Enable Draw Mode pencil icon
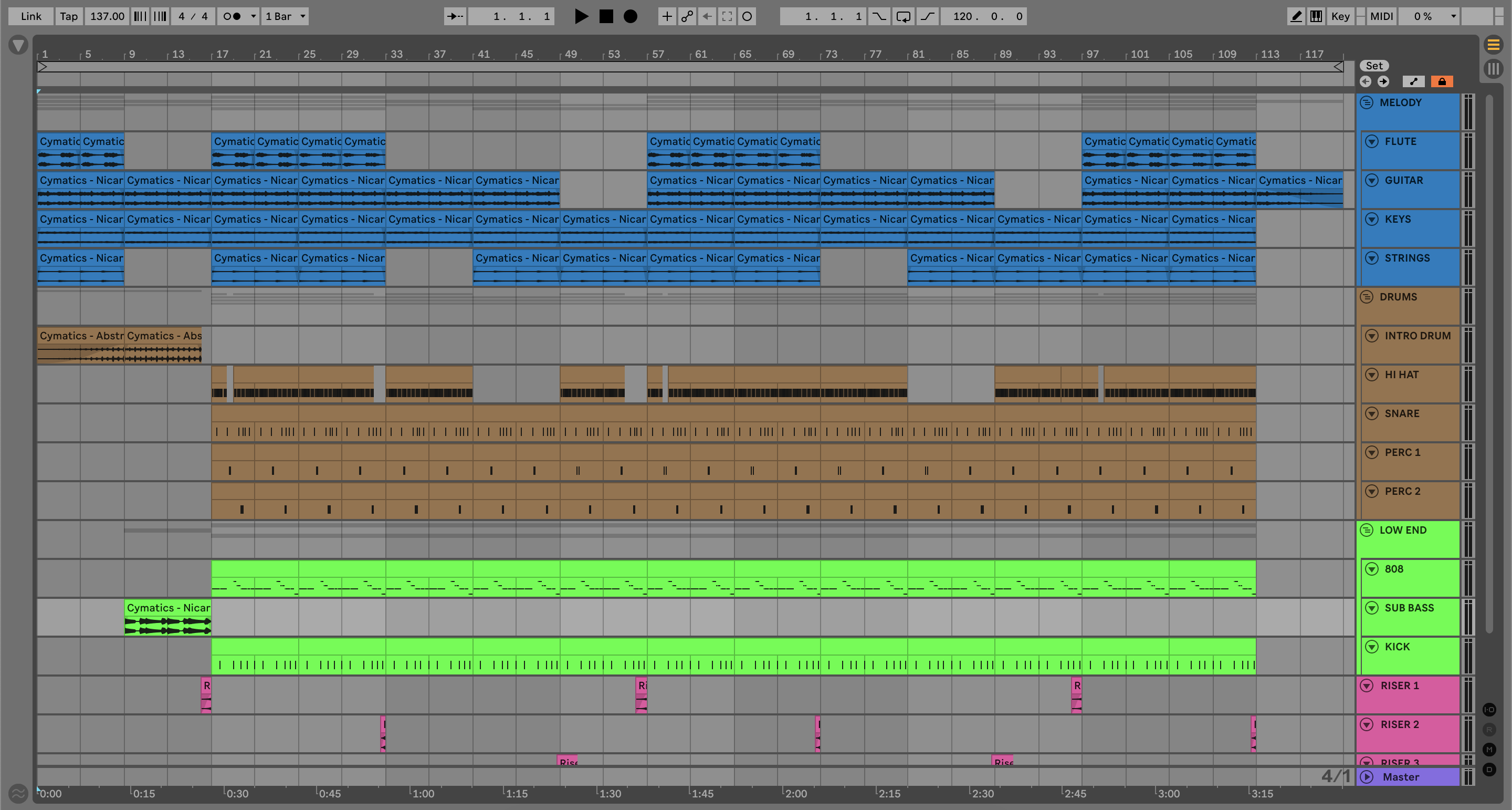 click(1296, 16)
